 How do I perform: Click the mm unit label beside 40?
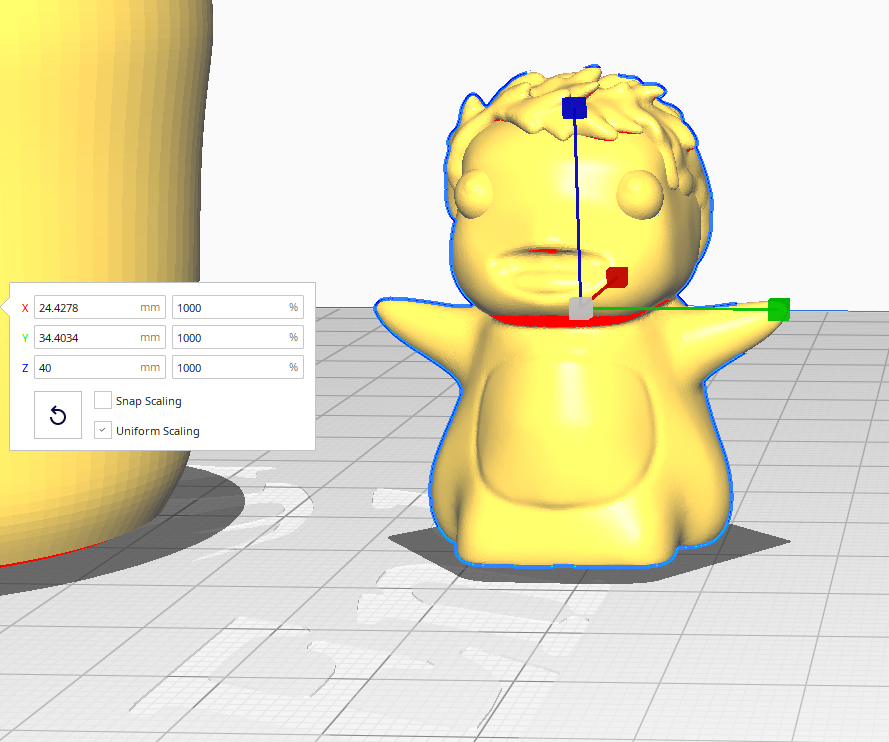148,367
